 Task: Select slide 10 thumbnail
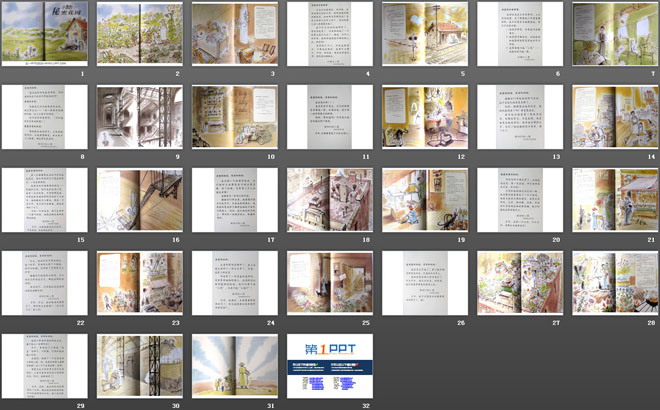[x=235, y=117]
